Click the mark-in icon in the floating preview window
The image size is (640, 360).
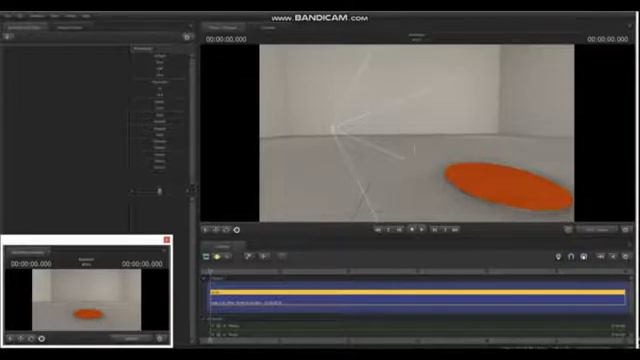click(x=10, y=339)
